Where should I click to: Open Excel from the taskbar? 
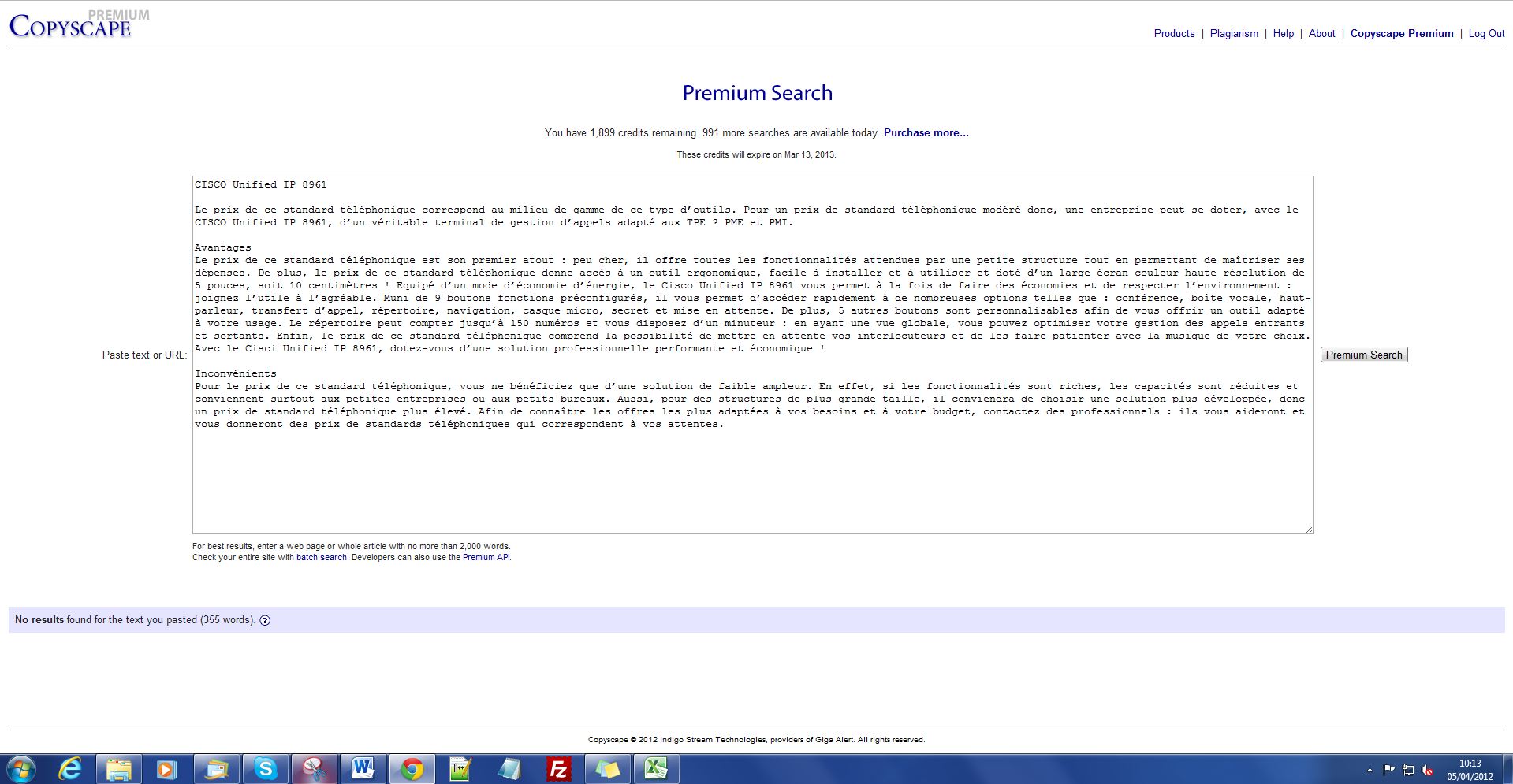(x=656, y=769)
